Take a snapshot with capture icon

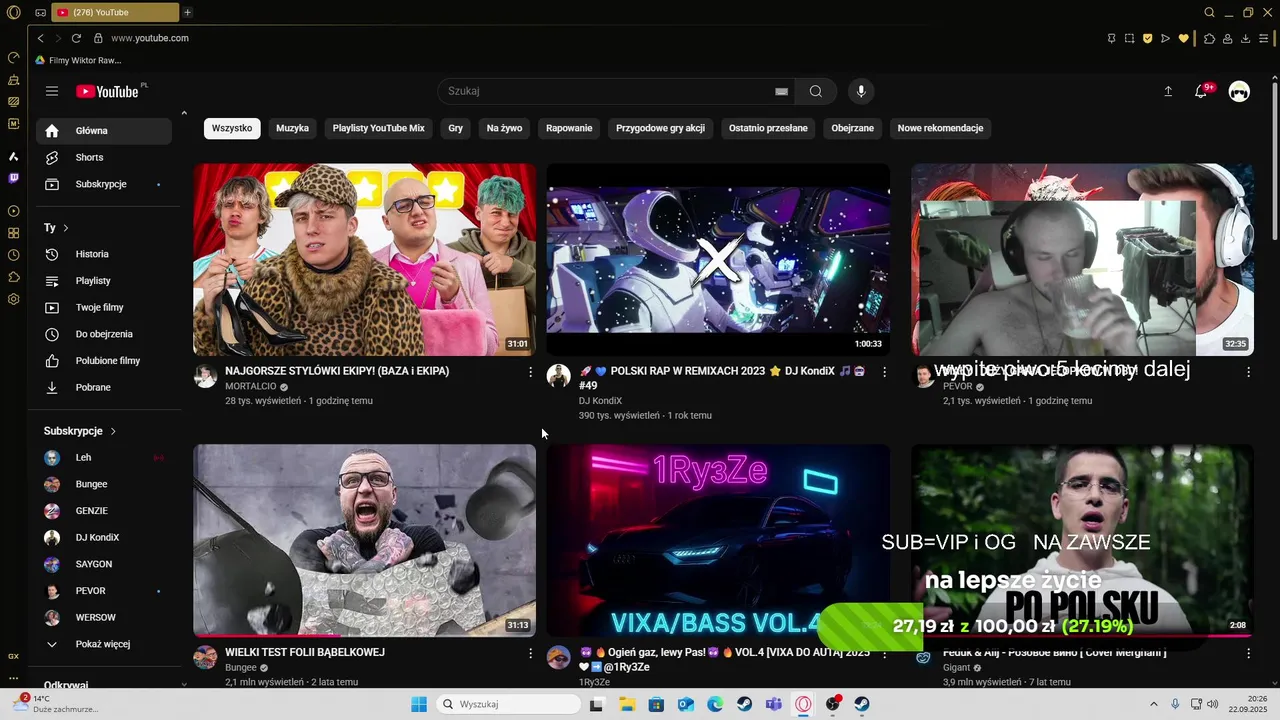tap(1129, 38)
